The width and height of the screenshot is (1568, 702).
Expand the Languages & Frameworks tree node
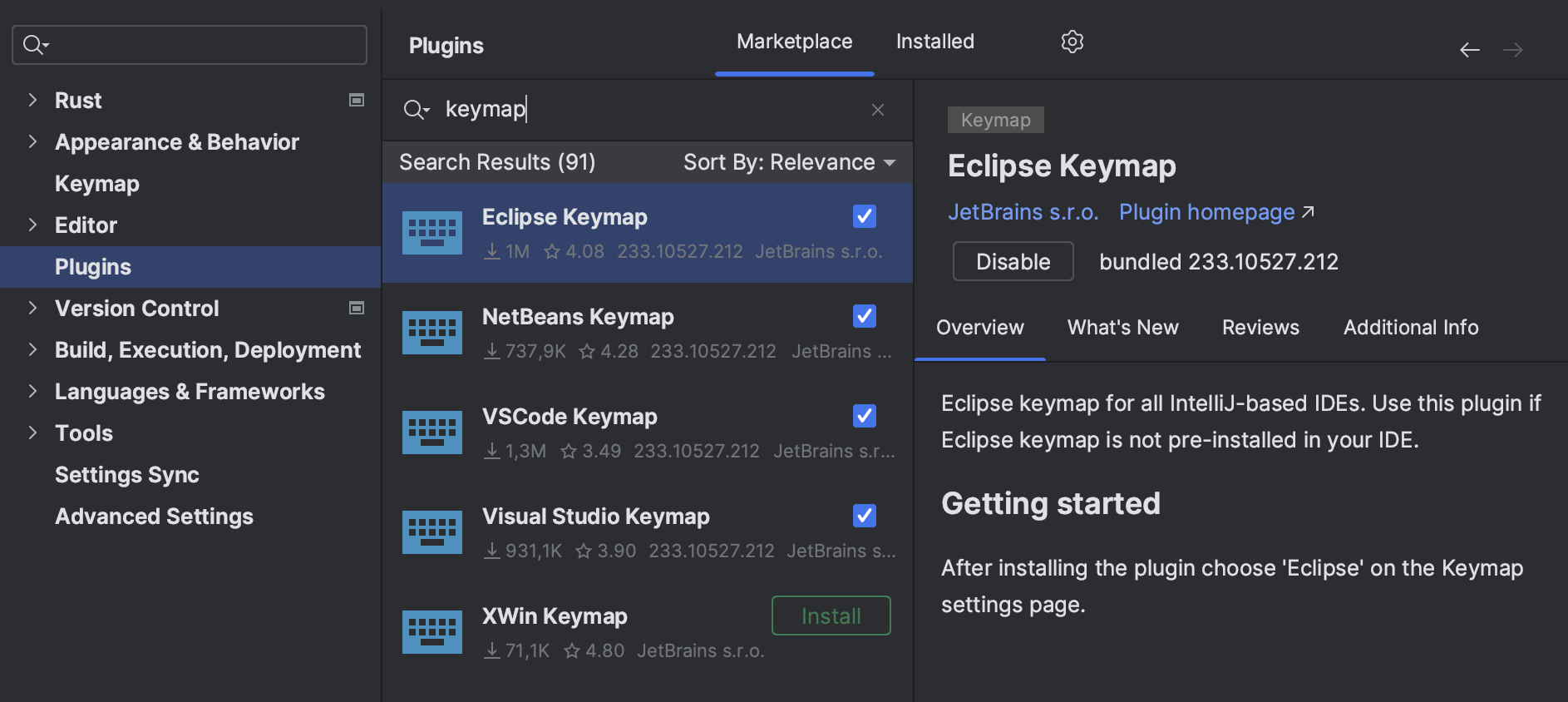point(32,391)
